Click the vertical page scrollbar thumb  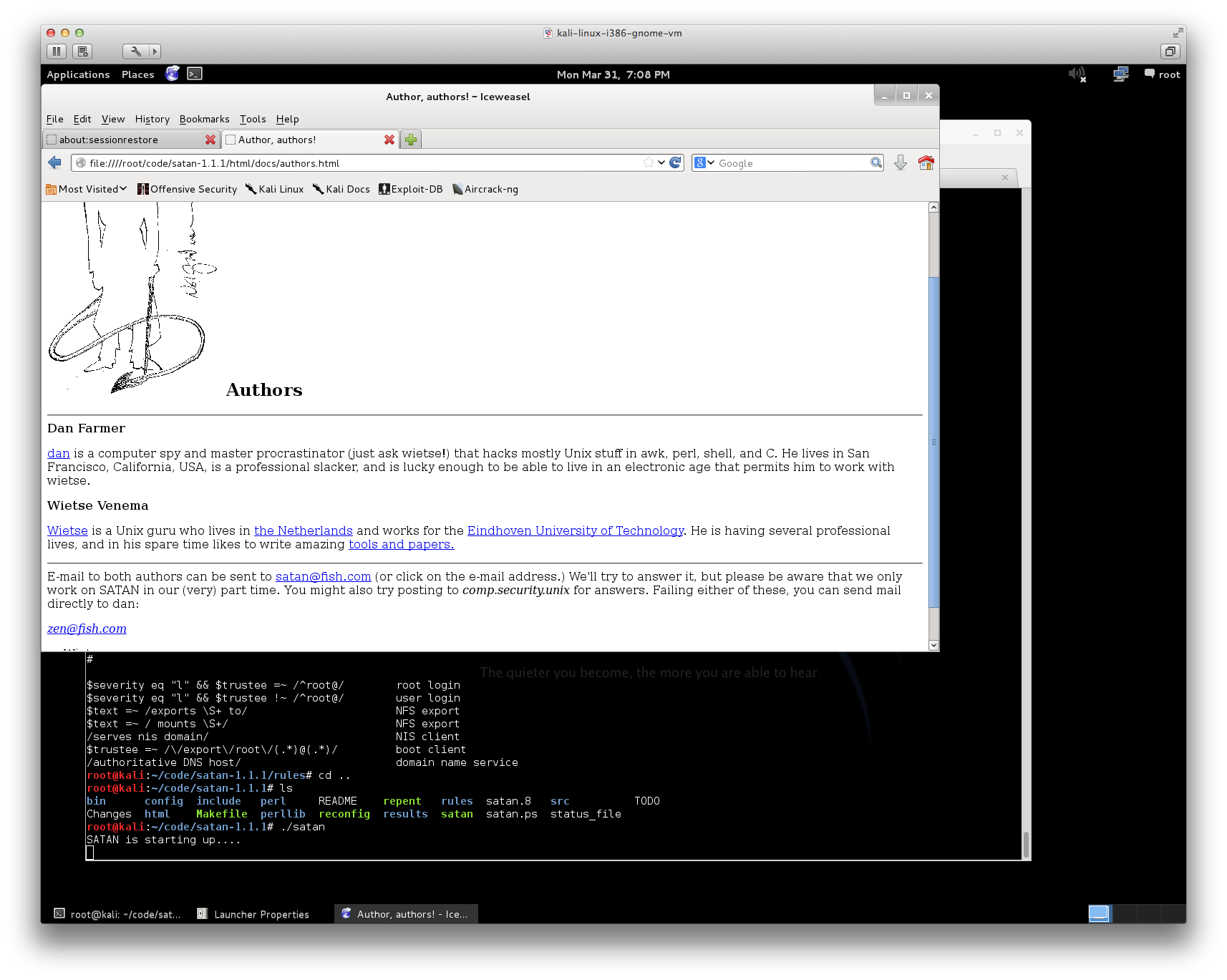(933, 441)
